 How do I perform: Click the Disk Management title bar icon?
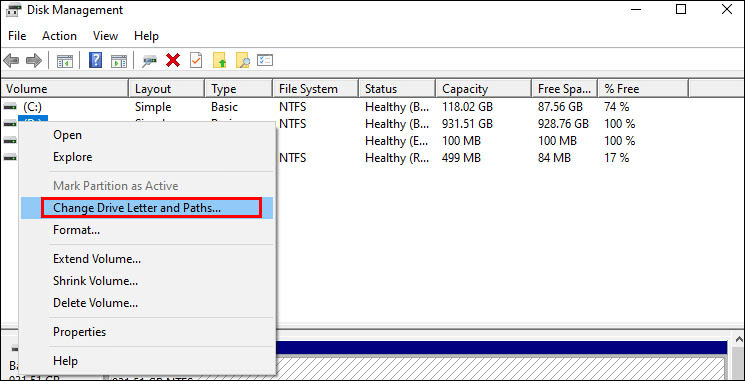tap(14, 10)
